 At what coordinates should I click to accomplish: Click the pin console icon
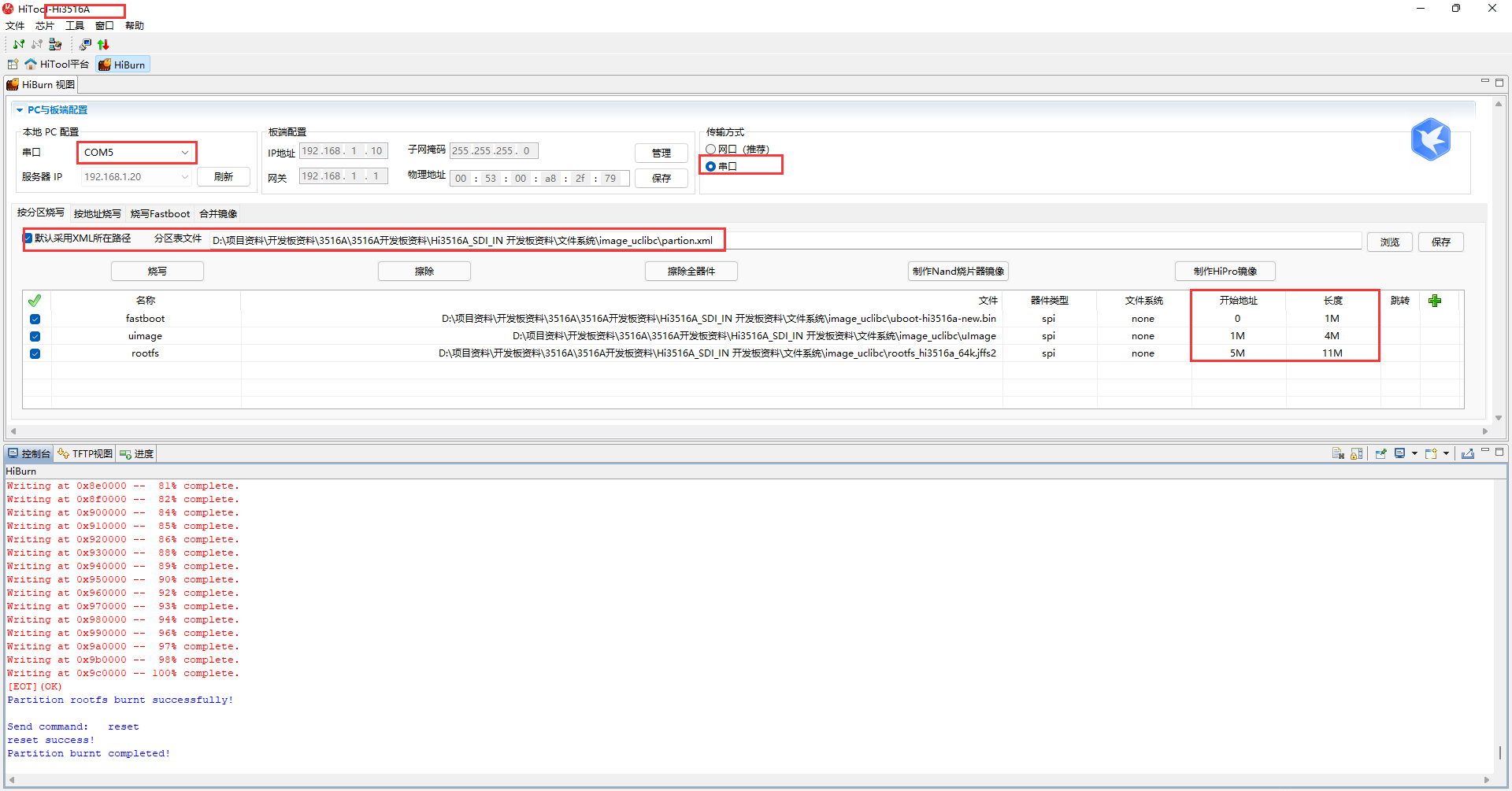(1380, 453)
